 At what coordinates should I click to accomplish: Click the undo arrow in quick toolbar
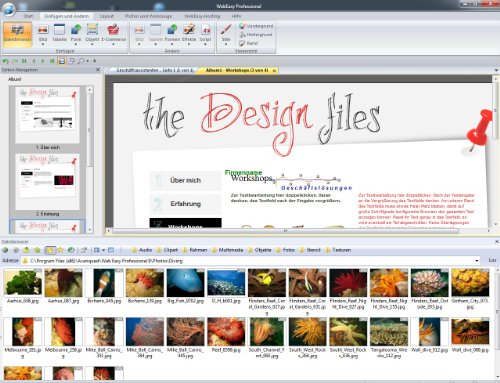(x=5, y=61)
